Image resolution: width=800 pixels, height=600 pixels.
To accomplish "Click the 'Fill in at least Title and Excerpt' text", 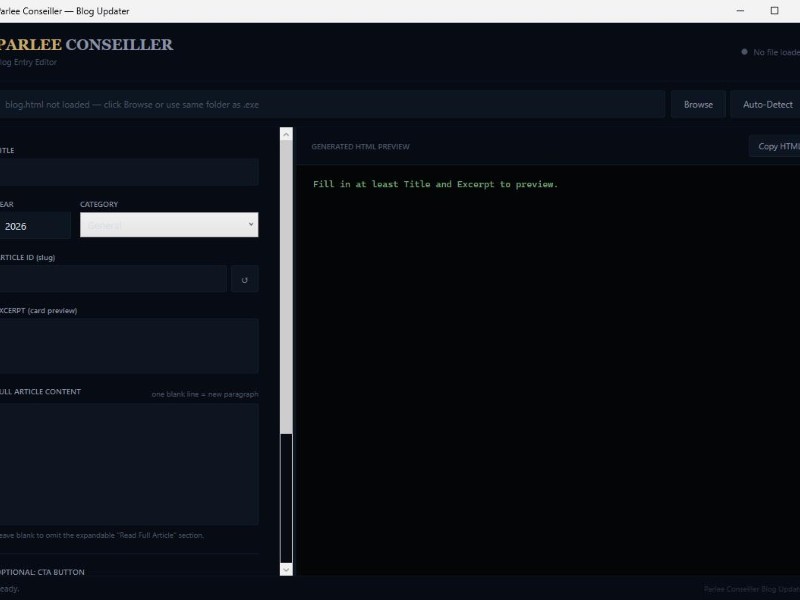I will click(x=435, y=184).
